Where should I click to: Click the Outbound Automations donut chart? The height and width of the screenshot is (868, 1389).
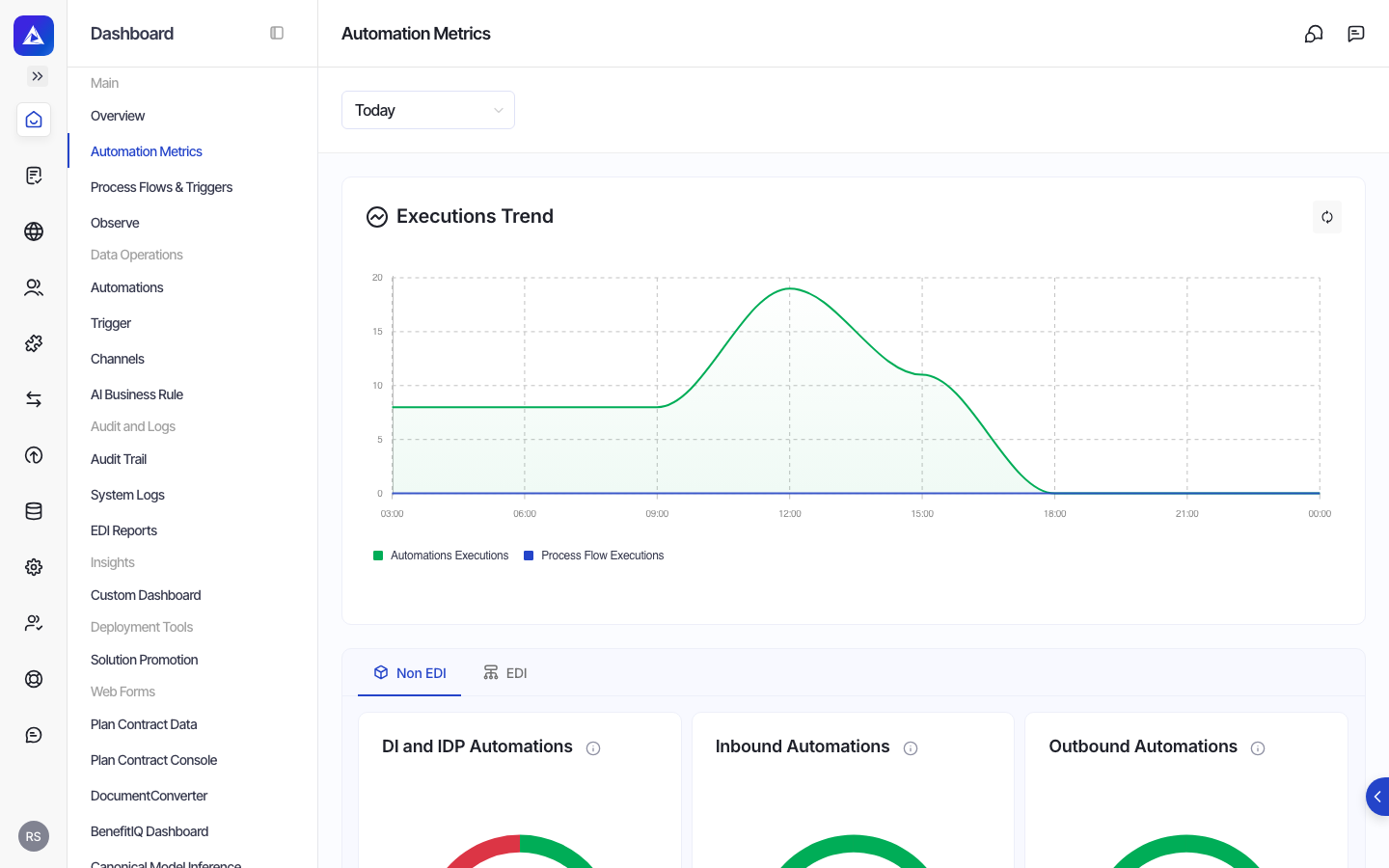tap(1186, 851)
